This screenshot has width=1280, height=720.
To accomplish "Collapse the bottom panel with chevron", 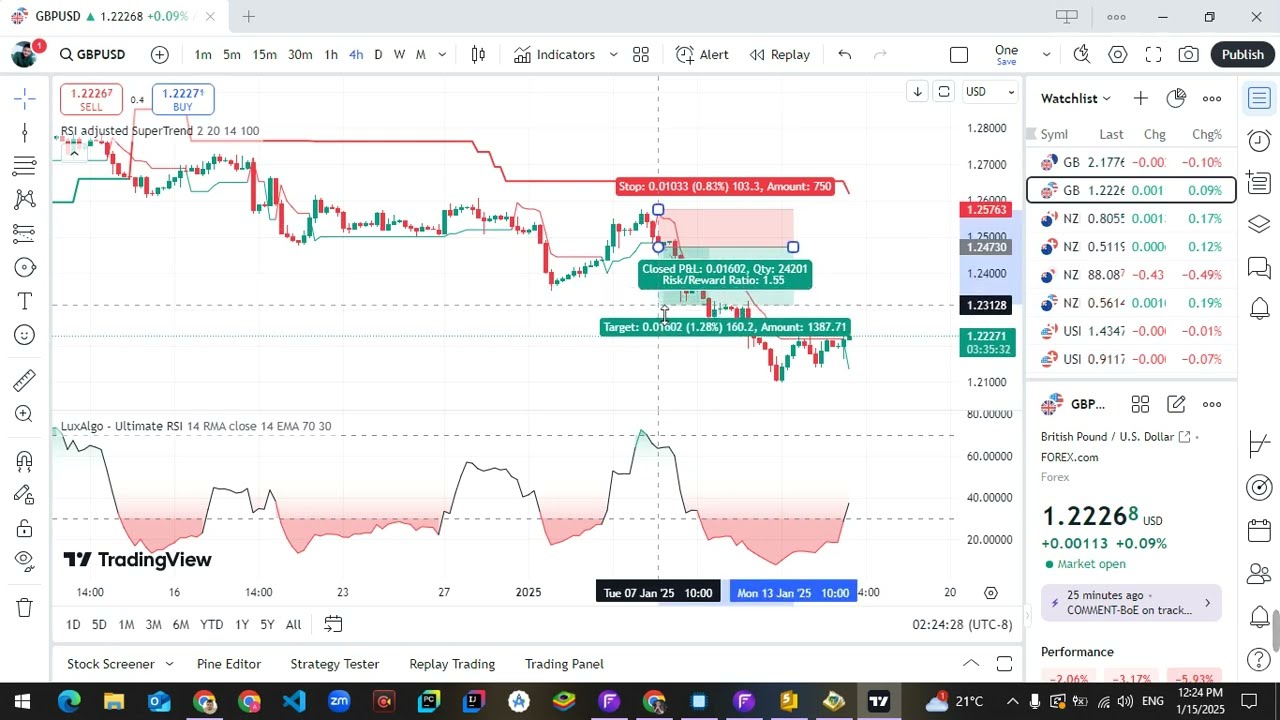I will coord(970,664).
